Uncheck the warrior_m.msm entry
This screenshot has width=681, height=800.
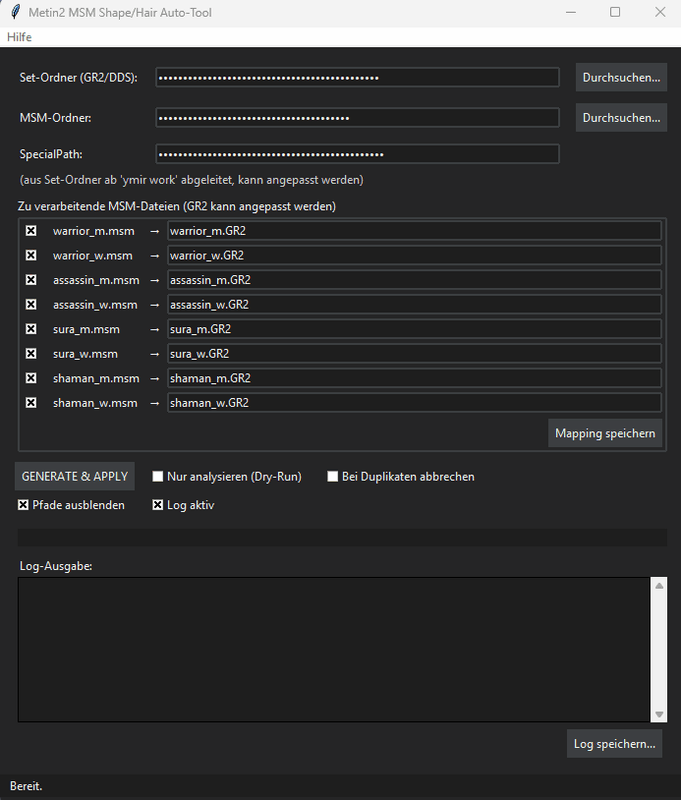pyautogui.click(x=31, y=229)
